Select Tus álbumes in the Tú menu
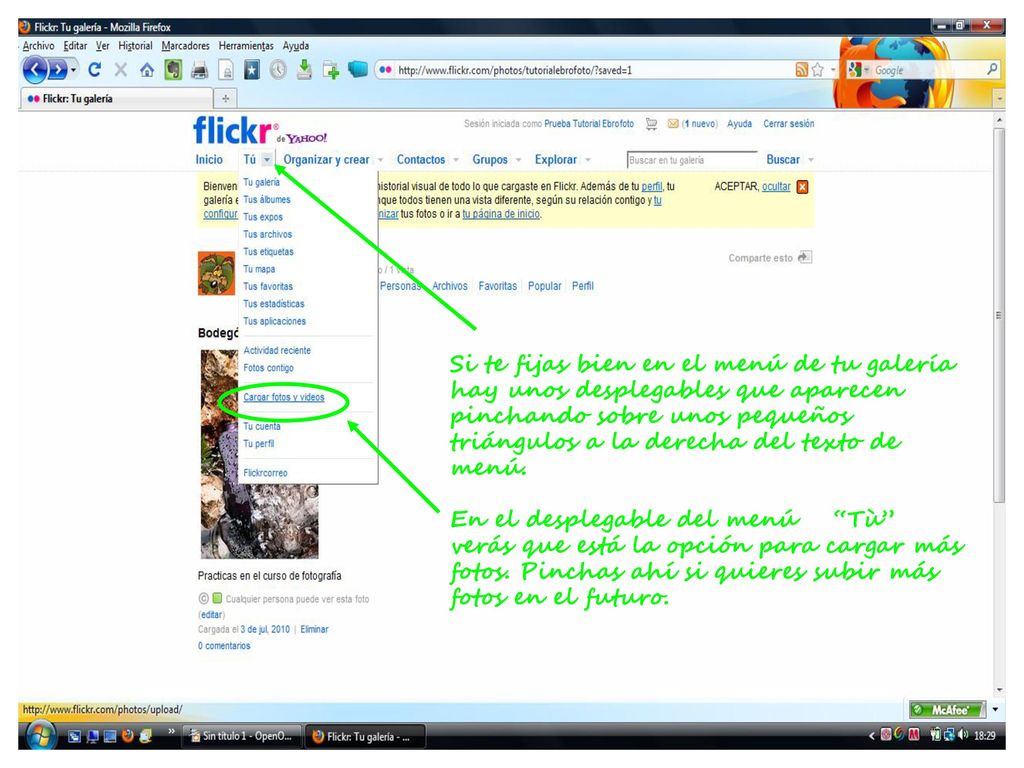This screenshot has height=768, width=1024. [267, 200]
